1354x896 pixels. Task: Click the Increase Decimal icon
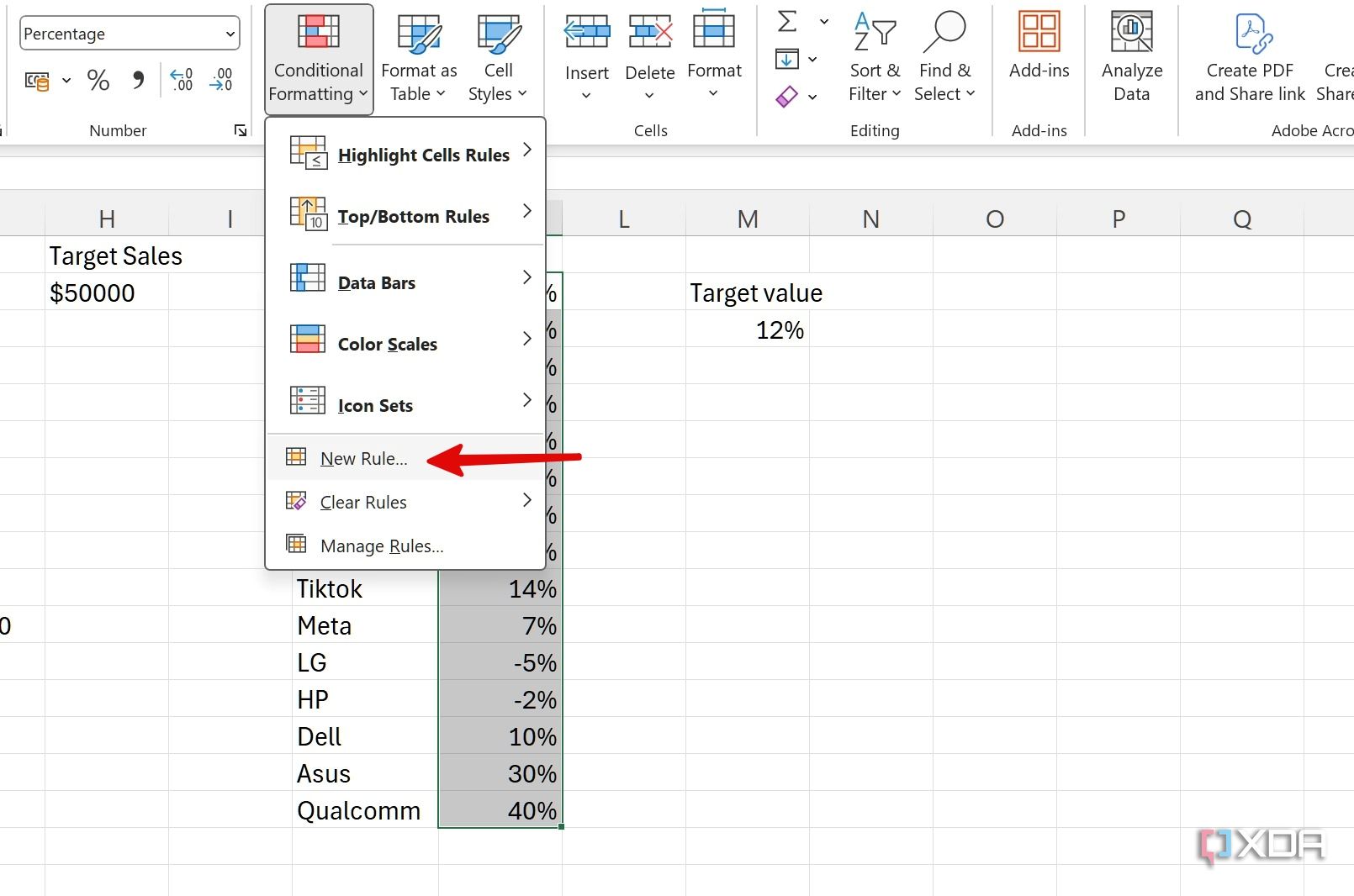click(x=182, y=81)
